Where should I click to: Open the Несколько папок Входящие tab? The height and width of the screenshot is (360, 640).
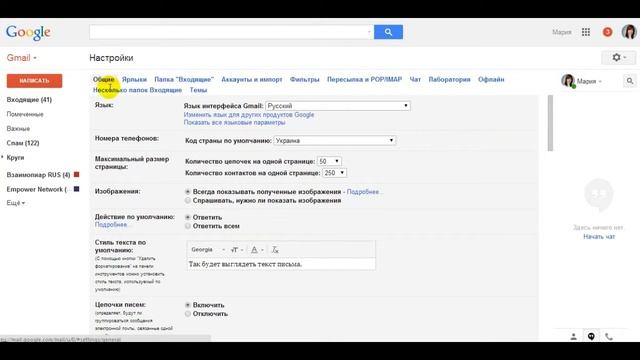(x=137, y=90)
